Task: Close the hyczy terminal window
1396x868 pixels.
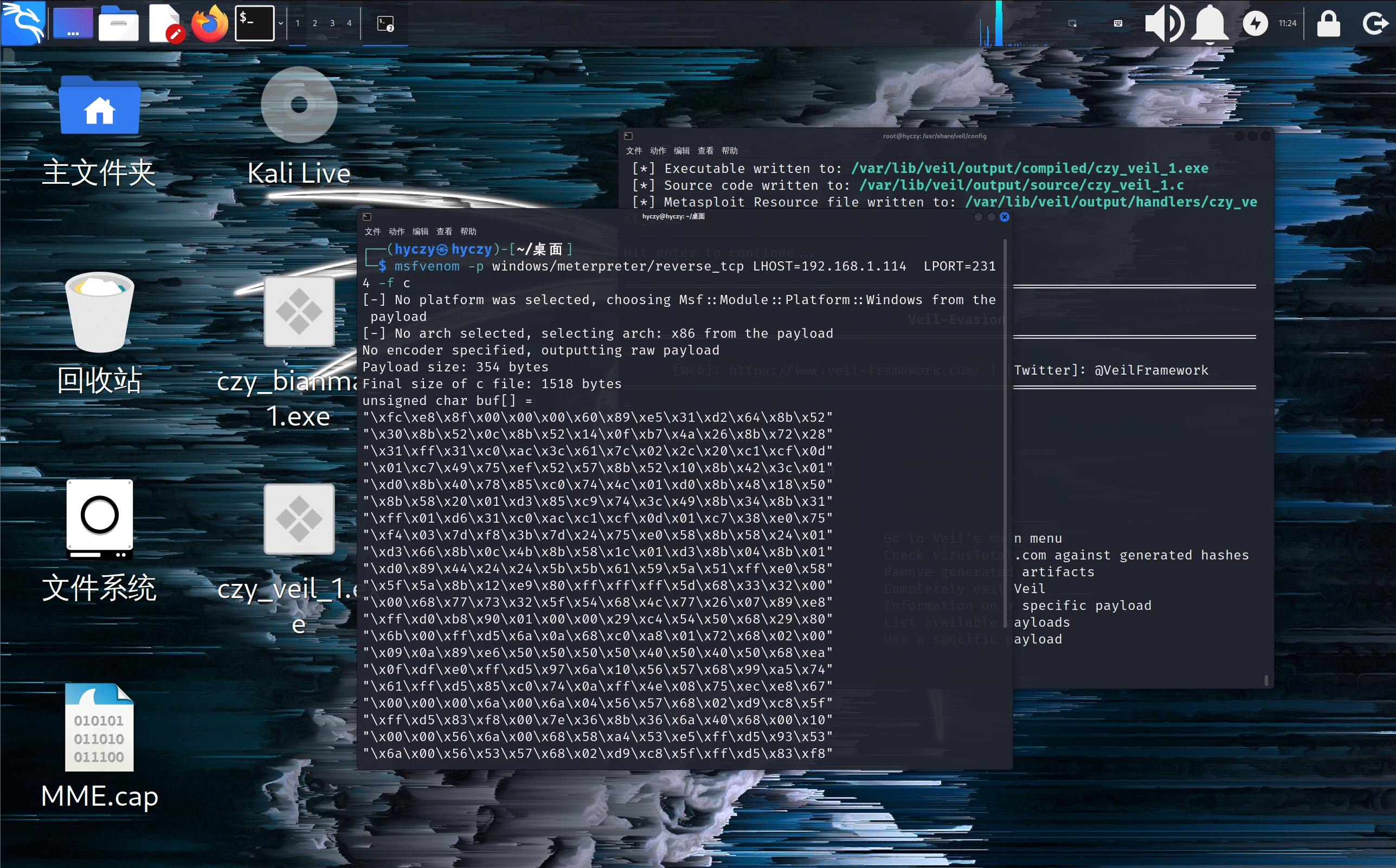Action: tap(1005, 217)
